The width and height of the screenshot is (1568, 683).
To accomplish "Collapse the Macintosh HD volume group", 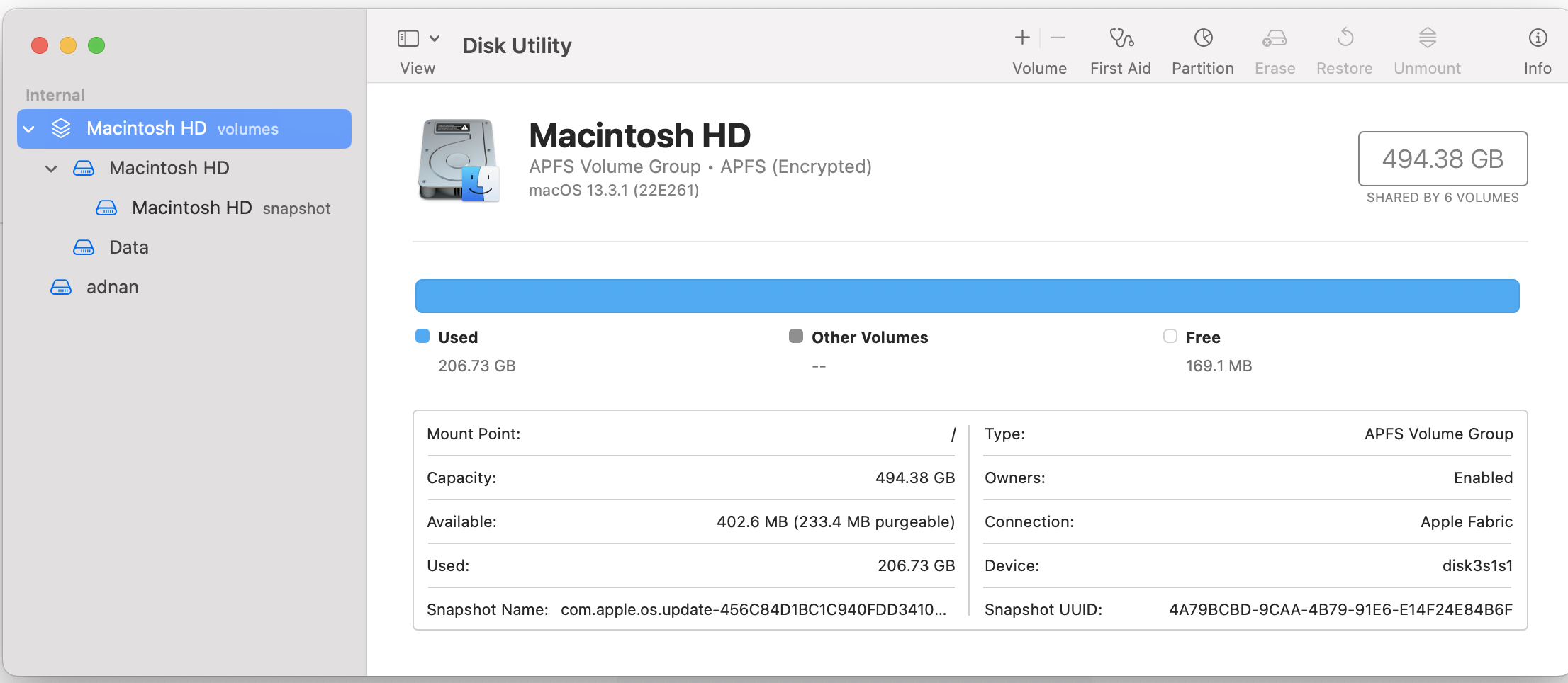I will [28, 128].
